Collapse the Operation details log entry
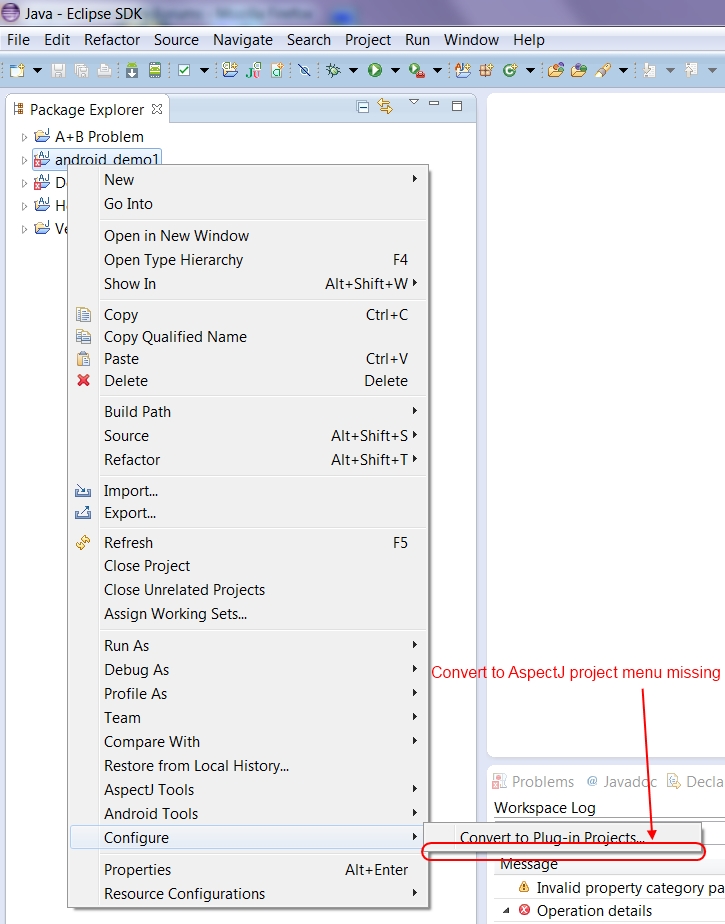This screenshot has height=924, width=725. (506, 911)
